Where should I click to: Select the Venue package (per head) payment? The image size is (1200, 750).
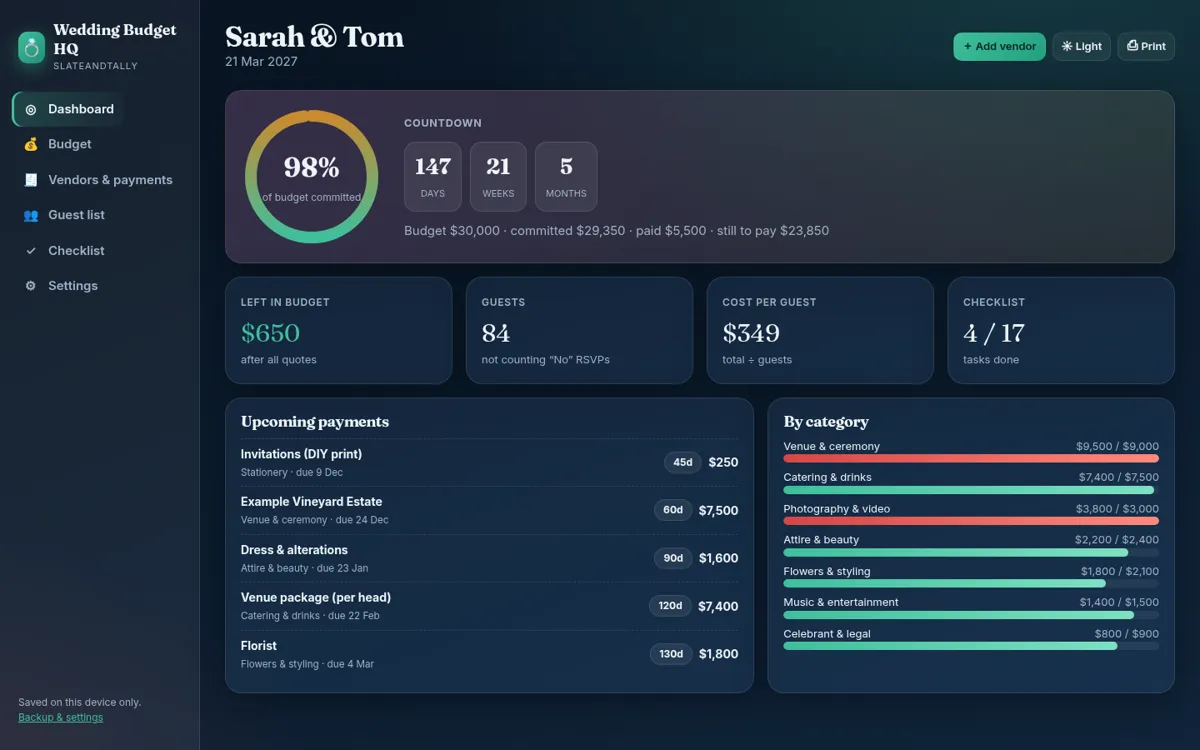click(489, 606)
